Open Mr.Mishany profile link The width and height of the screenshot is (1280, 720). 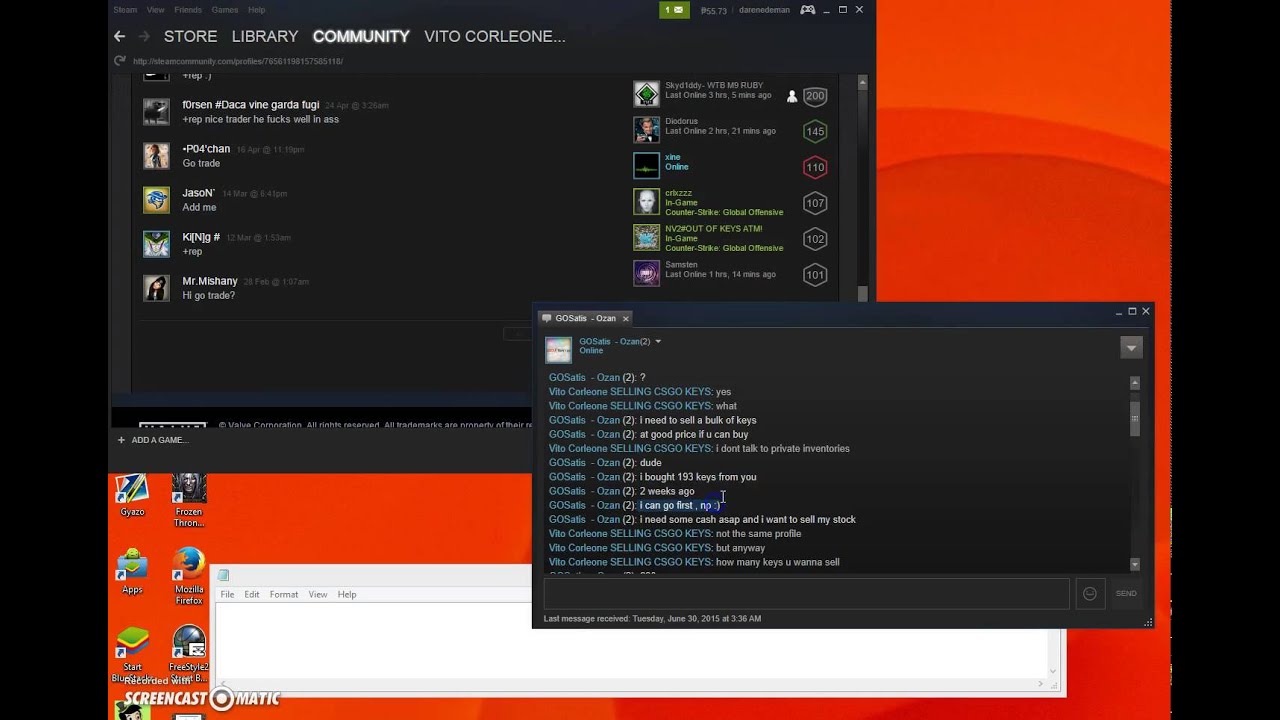(210, 281)
